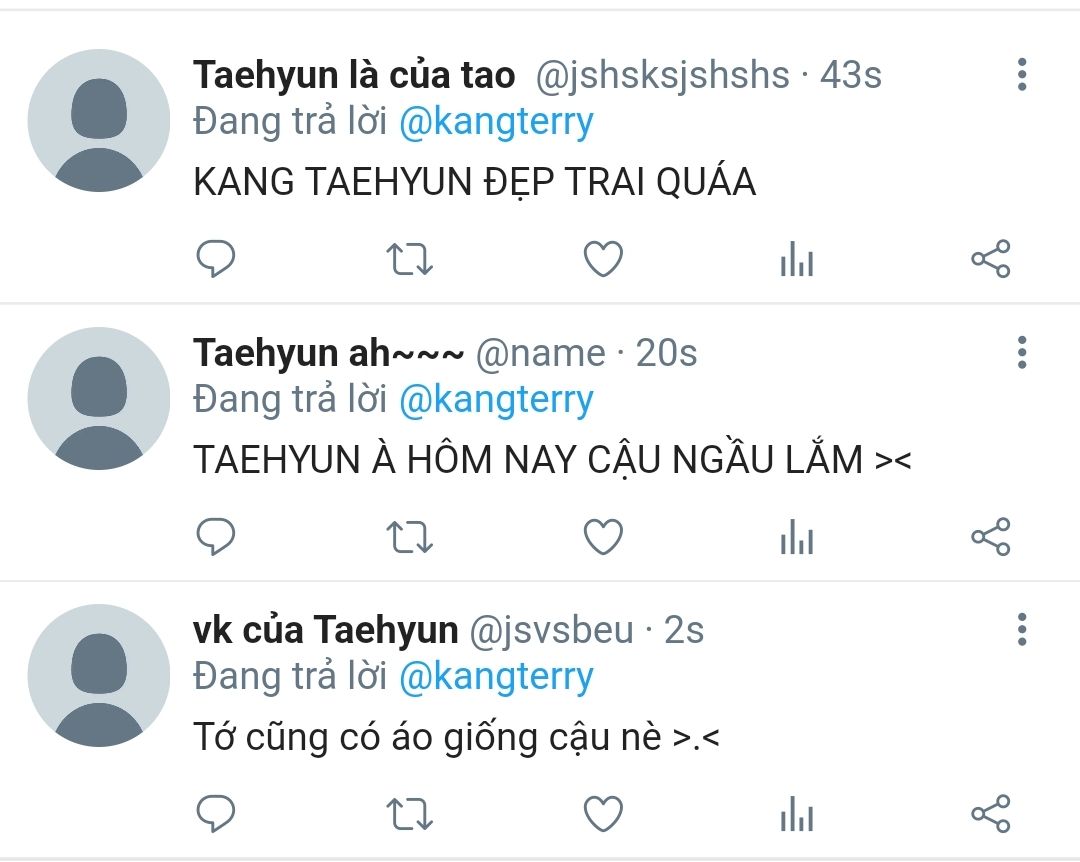Share the tweet by Taehyun là của tao
This screenshot has width=1080, height=862.
point(991,259)
